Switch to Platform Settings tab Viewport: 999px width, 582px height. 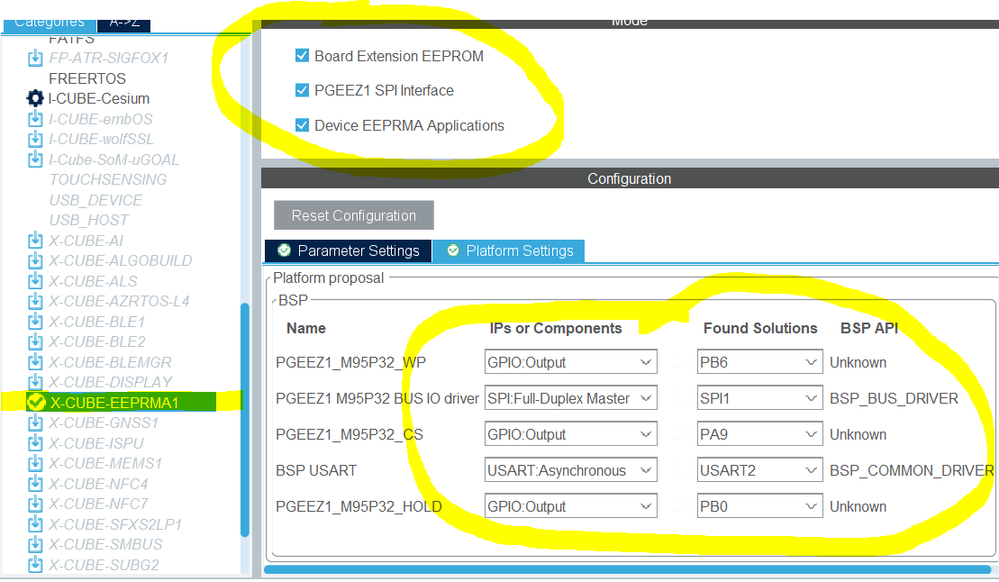509,251
